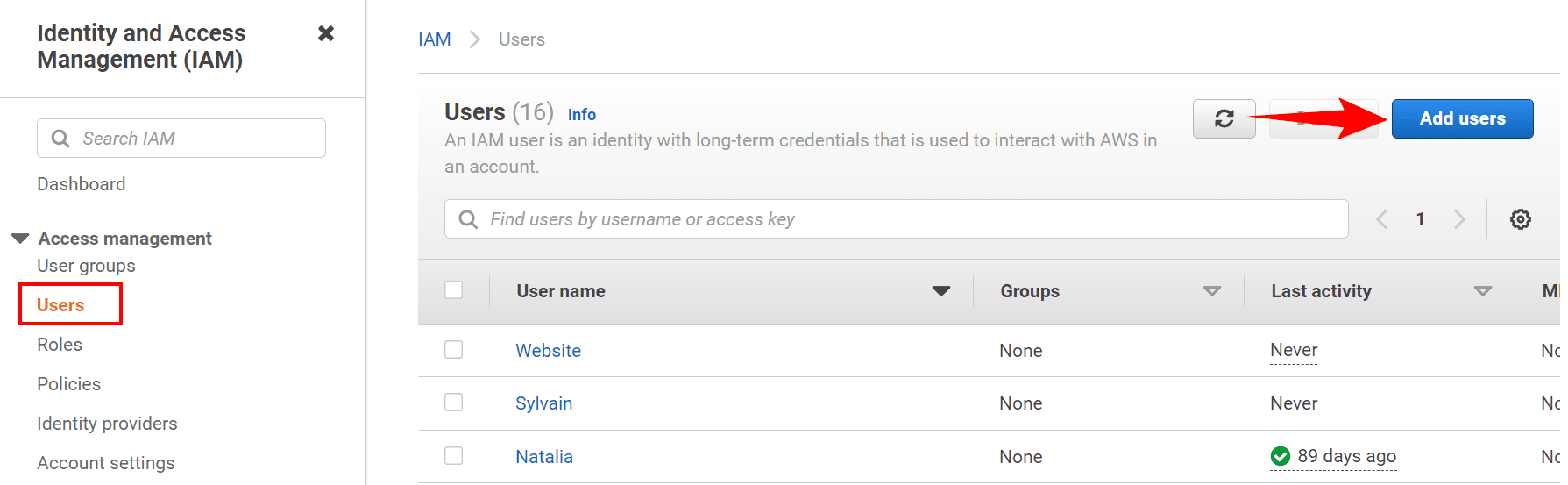Open Roles in sidebar

(x=60, y=345)
